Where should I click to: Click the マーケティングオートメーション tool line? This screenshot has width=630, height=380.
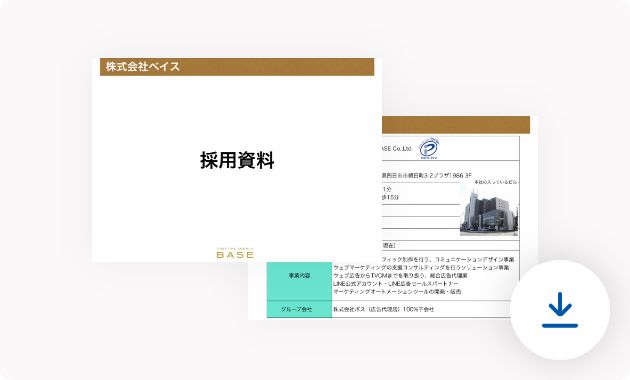(397, 292)
